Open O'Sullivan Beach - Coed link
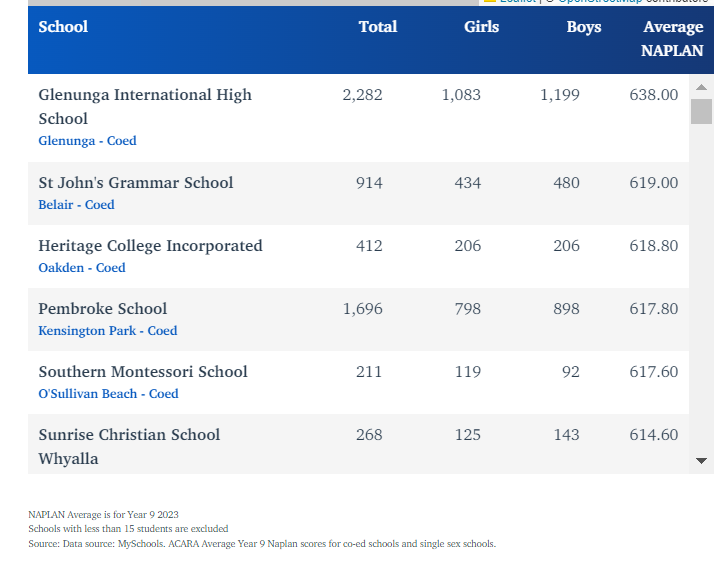 click(x=108, y=394)
